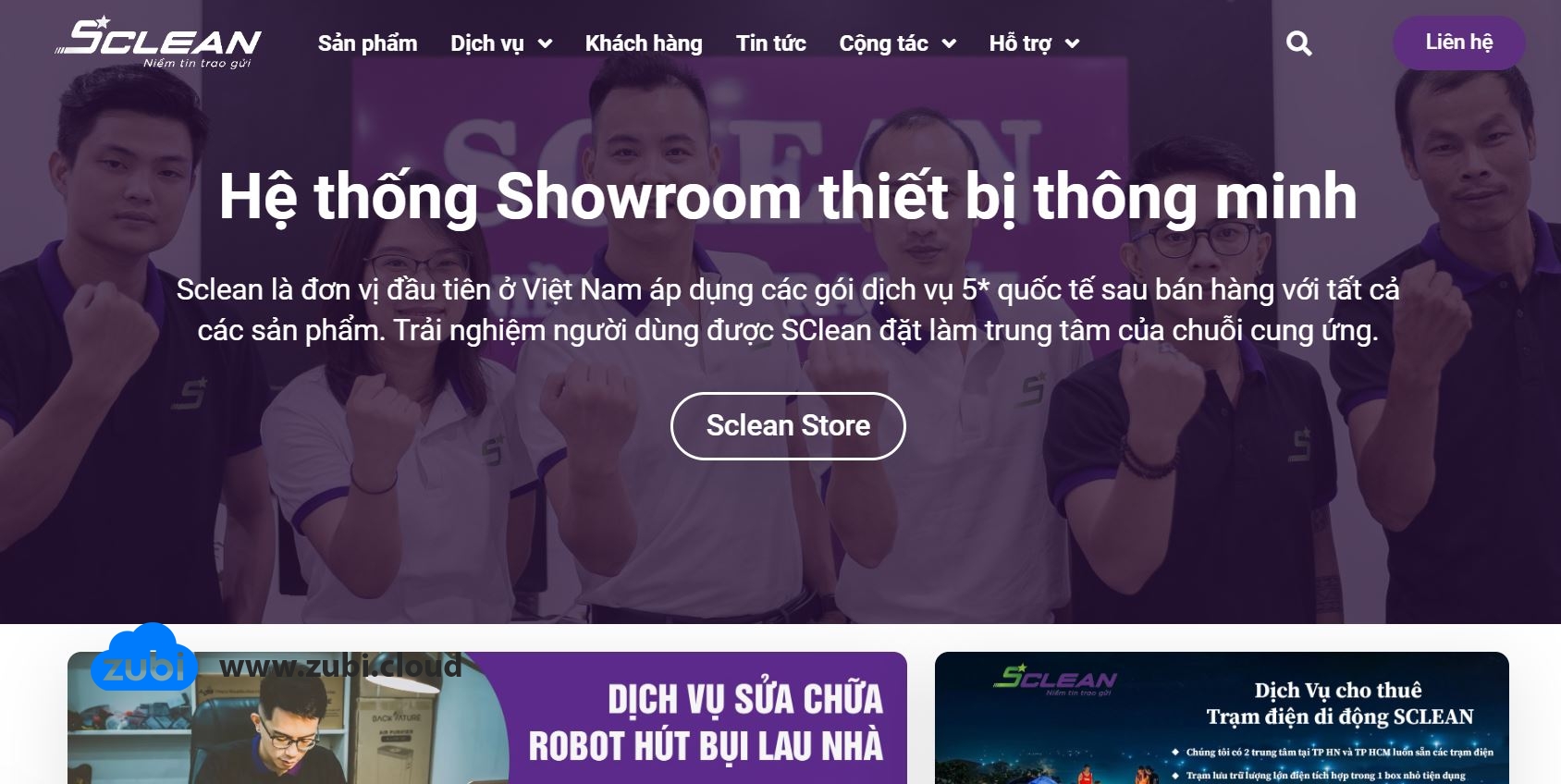
Task: Click the zubi cloud logo
Action: coord(143,657)
